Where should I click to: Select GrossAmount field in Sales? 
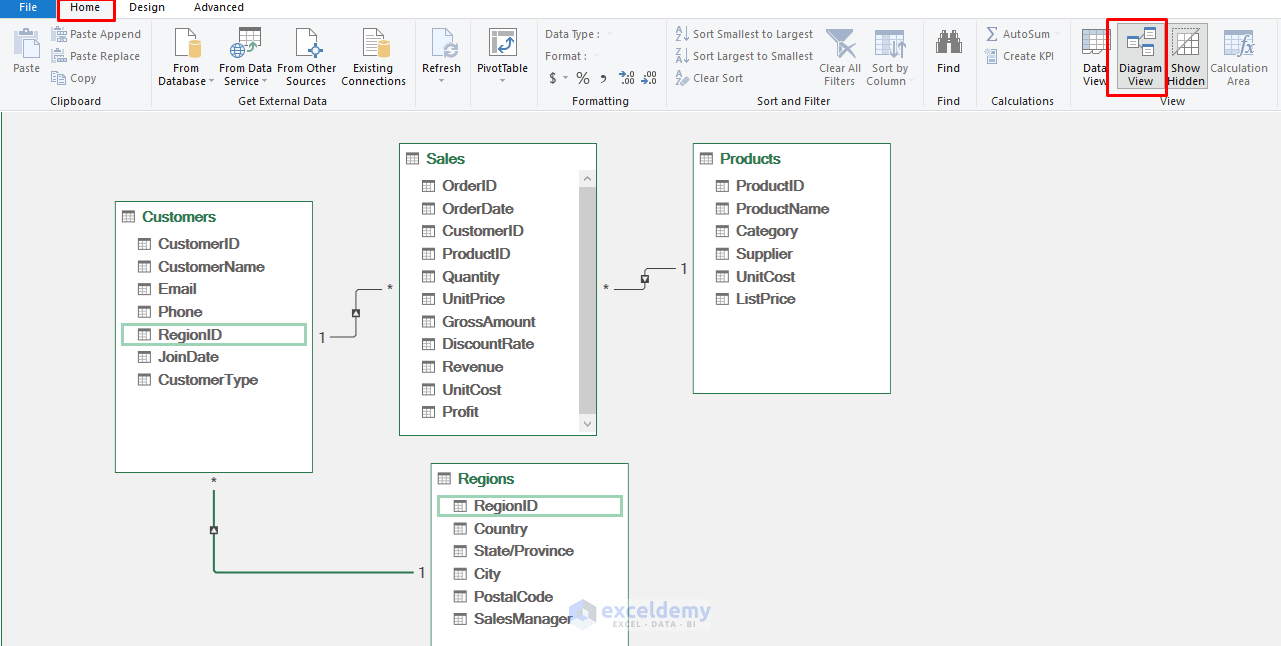pyautogui.click(x=490, y=322)
